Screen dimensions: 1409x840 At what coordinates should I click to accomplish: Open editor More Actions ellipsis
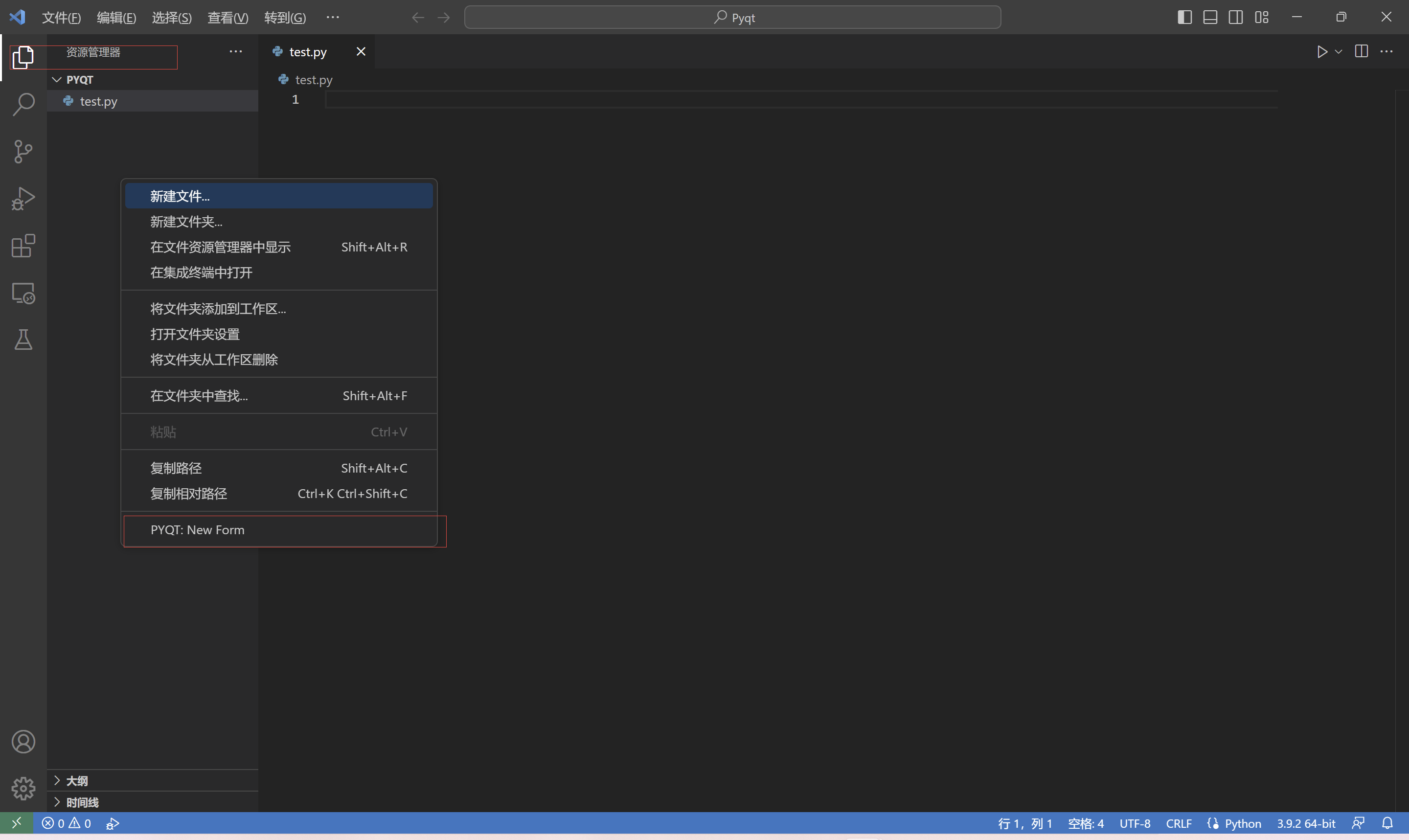pyautogui.click(x=1386, y=51)
